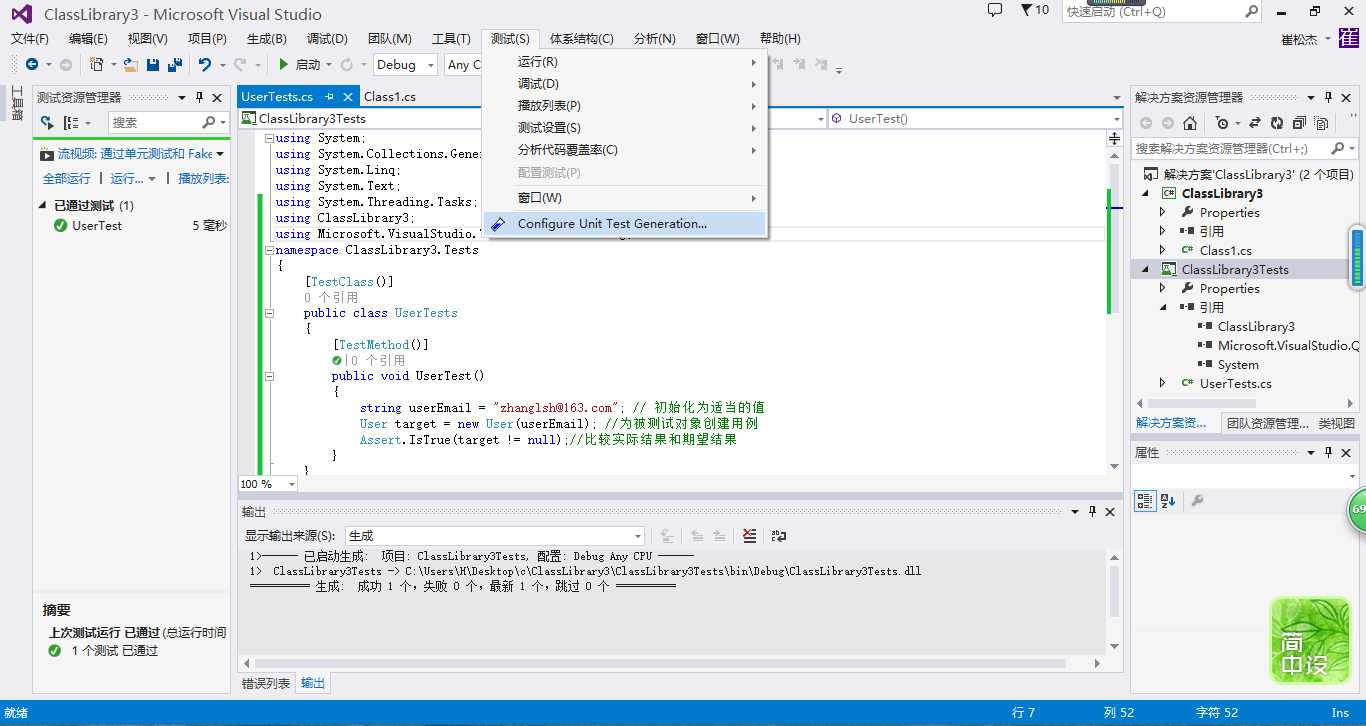This screenshot has width=1366, height=726.
Task: Collapse the UserTests class block
Action: pyautogui.click(x=269, y=313)
